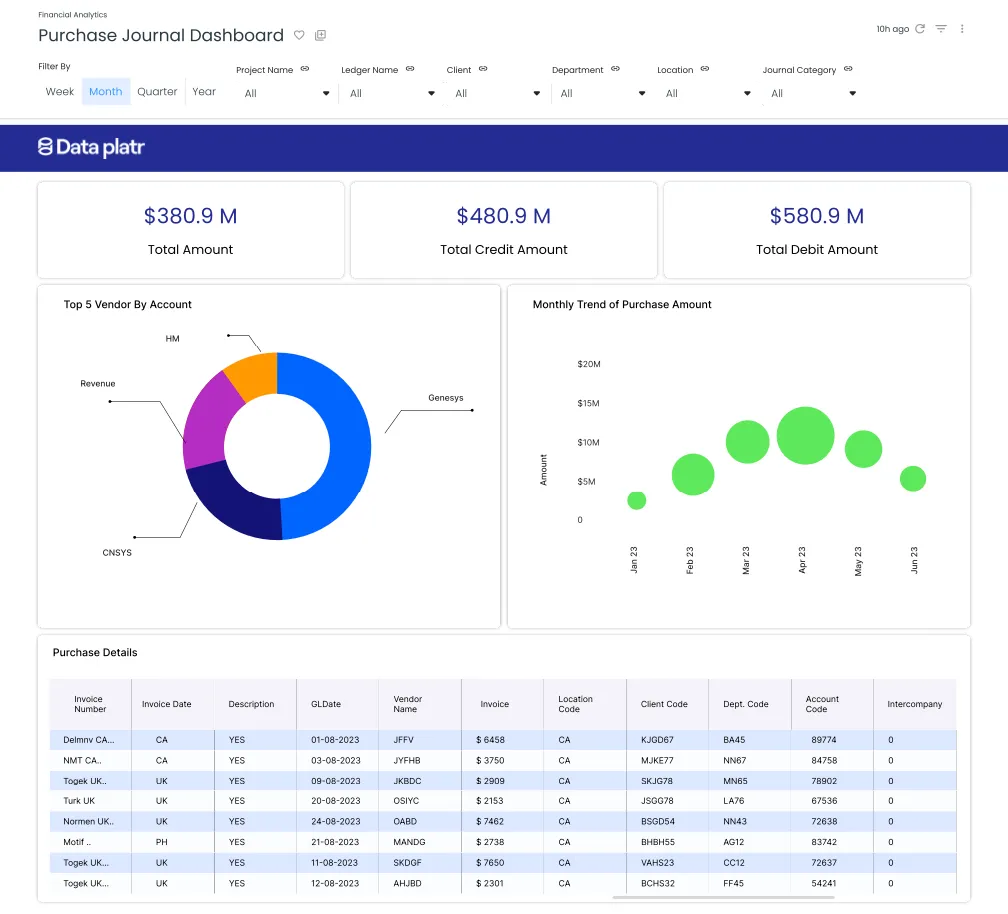Select the Quarter time filter
This screenshot has height=914, width=1008.
pos(157,91)
